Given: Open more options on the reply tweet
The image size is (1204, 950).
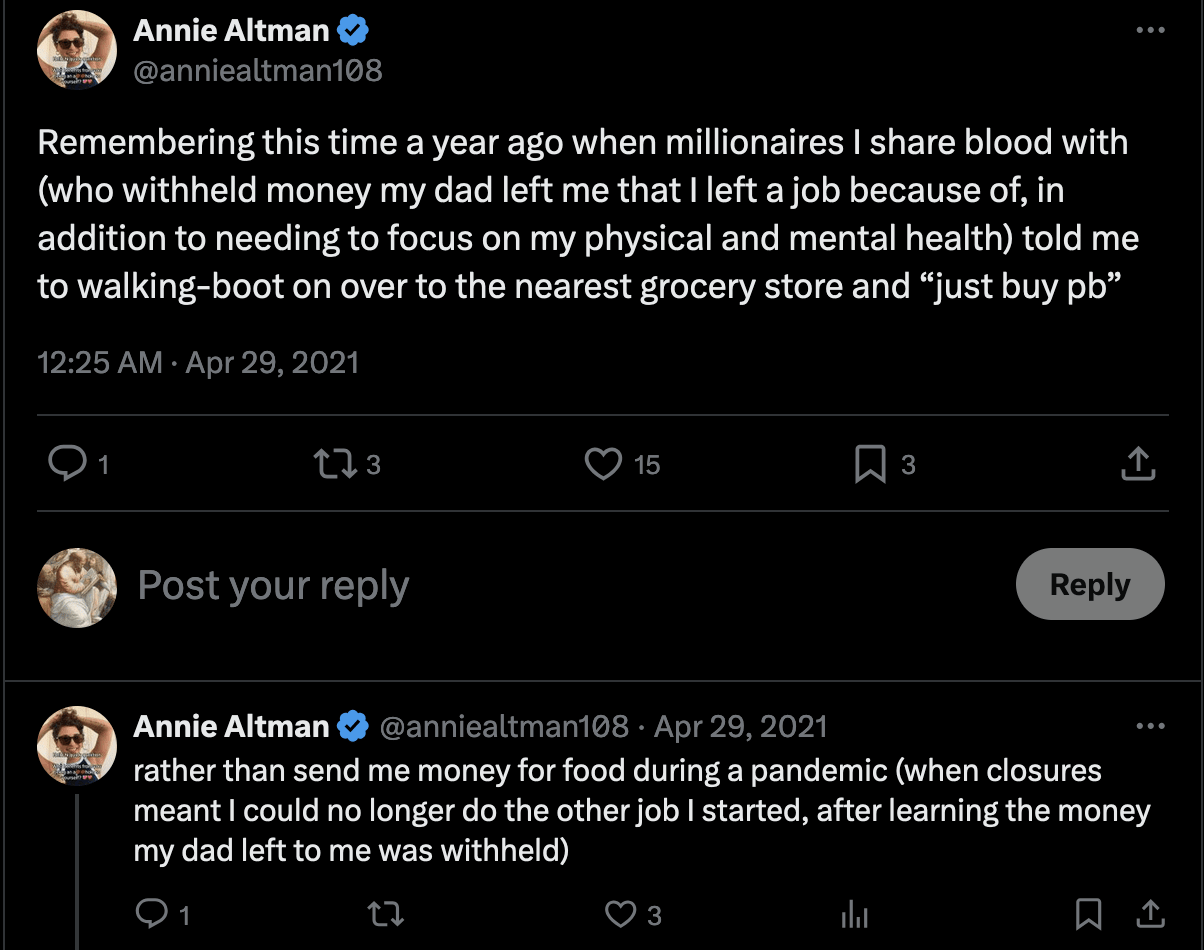Looking at the screenshot, I should [1151, 726].
